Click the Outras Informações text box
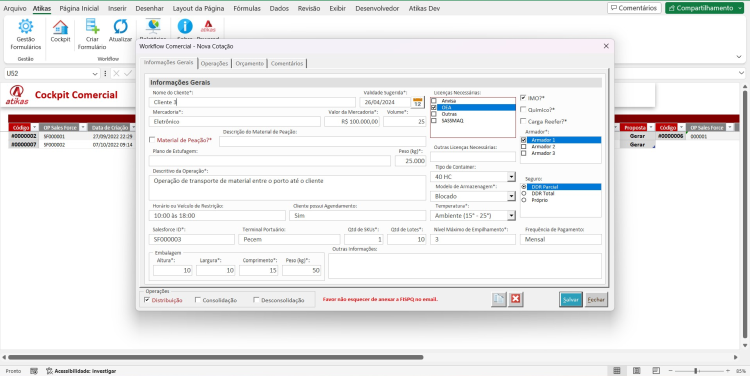 pos(464,265)
